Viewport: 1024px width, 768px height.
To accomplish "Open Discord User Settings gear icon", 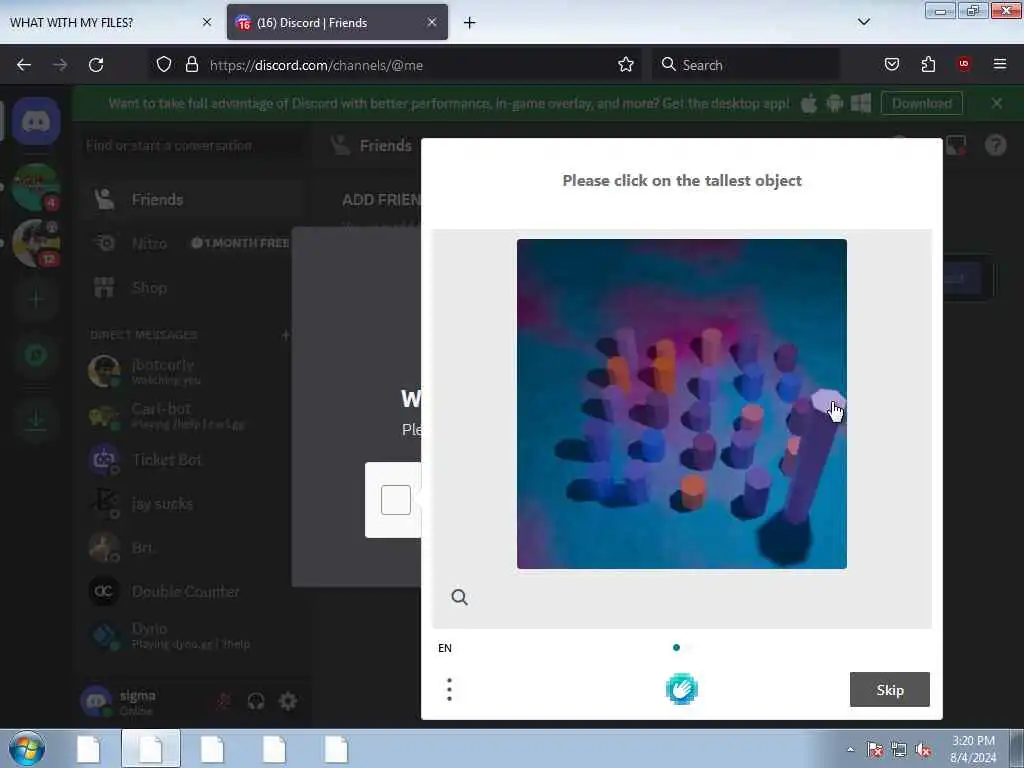I will point(288,701).
